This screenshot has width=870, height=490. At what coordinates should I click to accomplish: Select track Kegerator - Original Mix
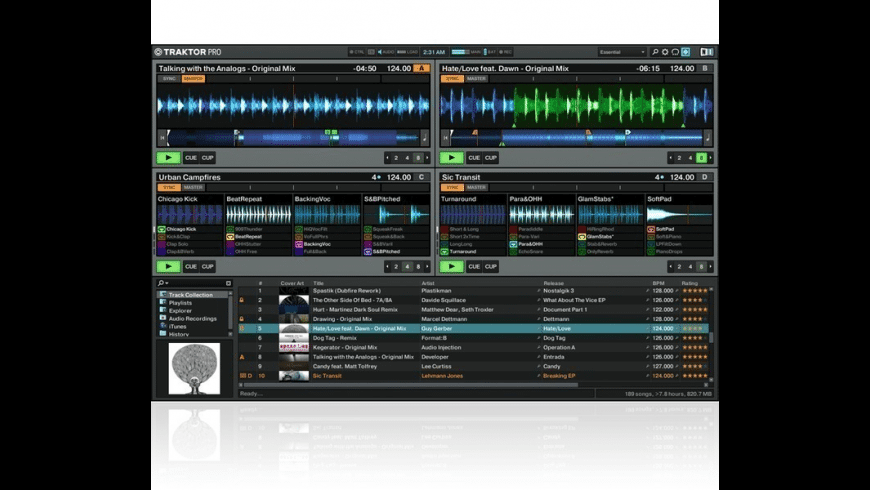coord(345,347)
